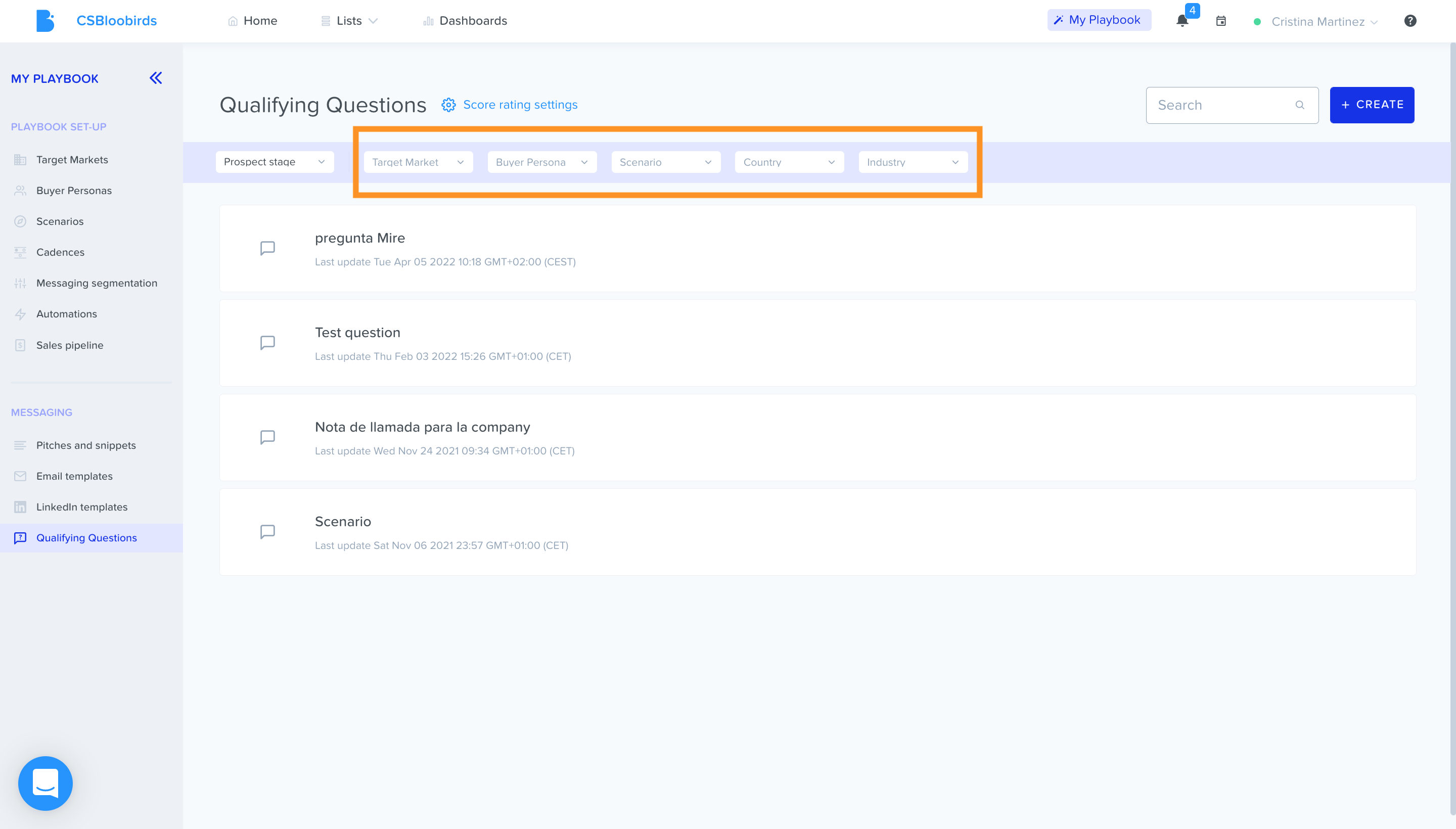Click the Cadences sidebar icon
The image size is (1456, 829).
(x=21, y=252)
